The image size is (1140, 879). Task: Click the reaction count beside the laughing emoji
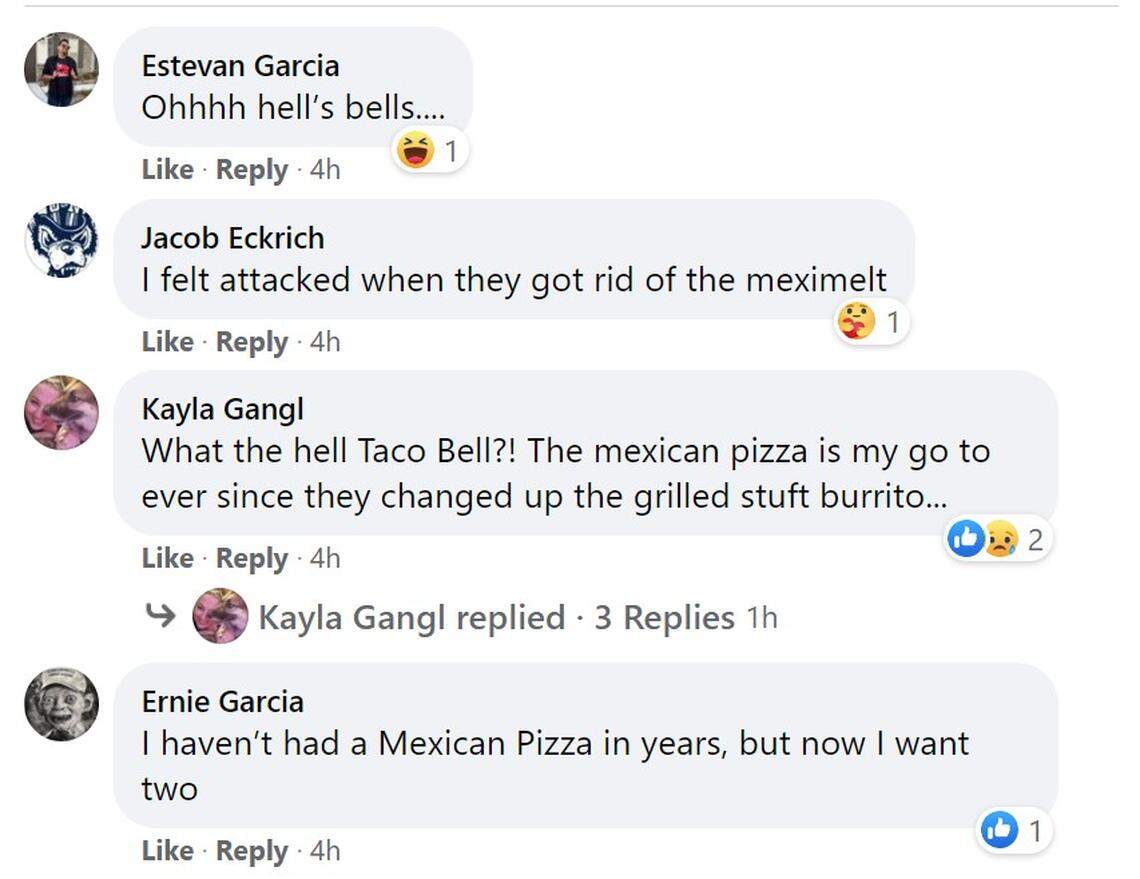pyautogui.click(x=452, y=149)
